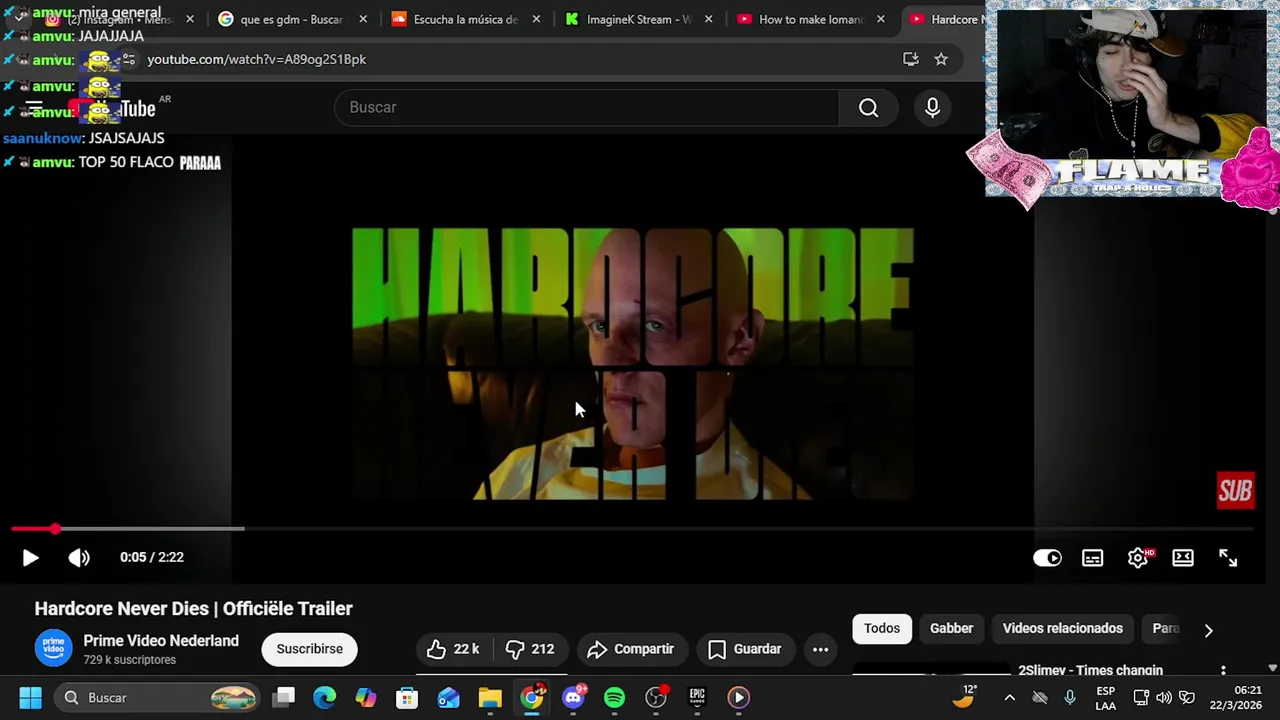Open File Explorer from taskbar
This screenshot has width=1280, height=720.
[x=490, y=697]
